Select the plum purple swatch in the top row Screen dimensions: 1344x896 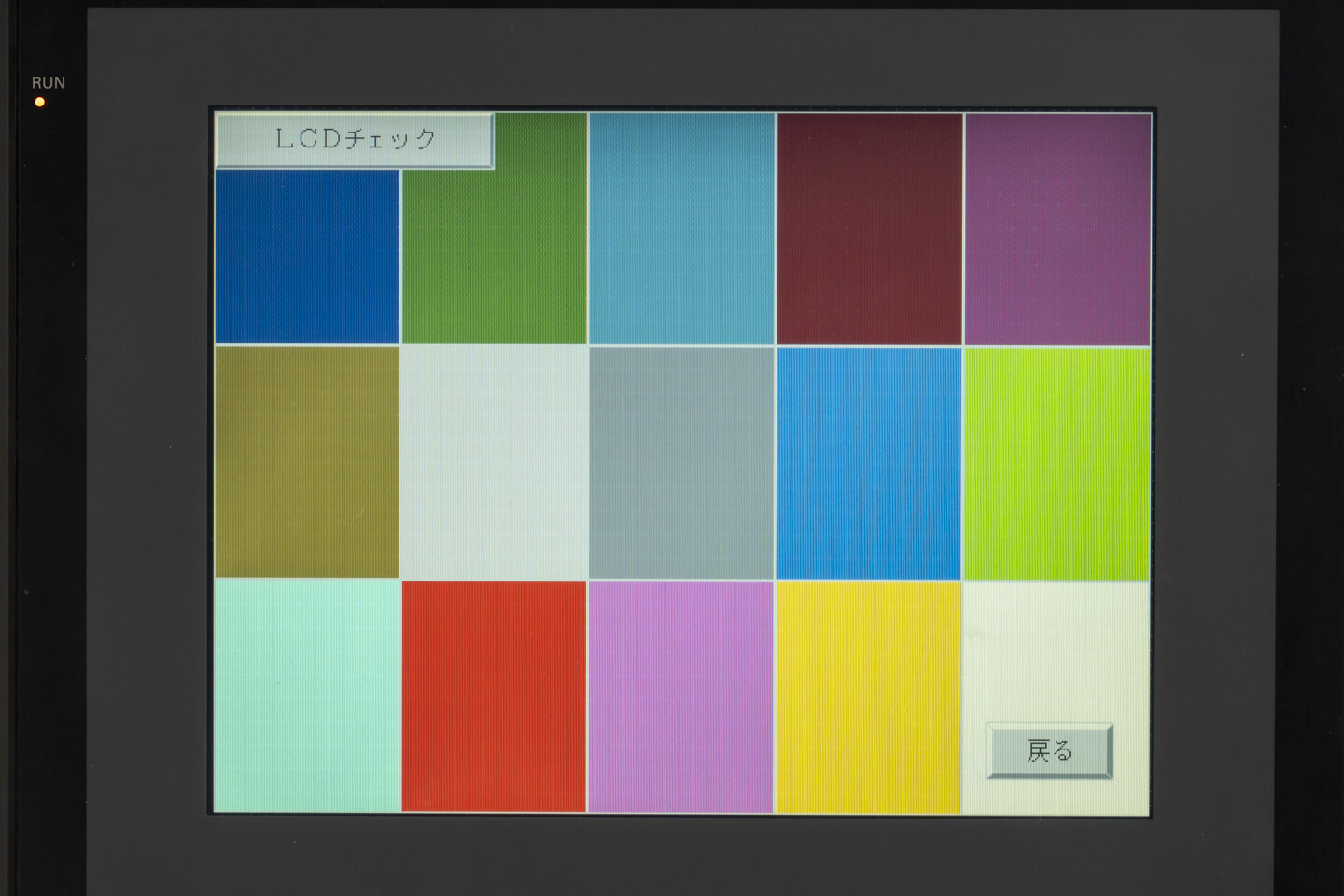tap(1057, 229)
